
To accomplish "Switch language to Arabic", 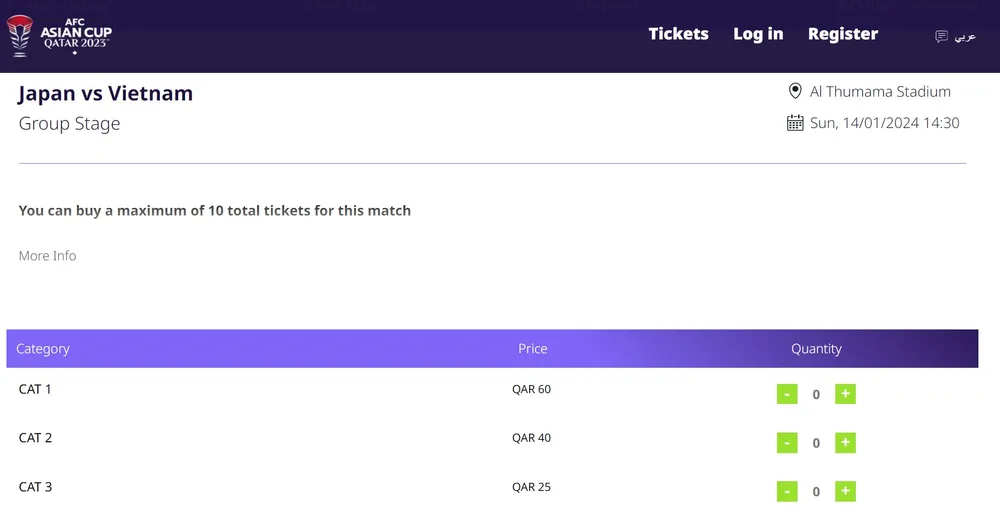I will pos(964,37).
